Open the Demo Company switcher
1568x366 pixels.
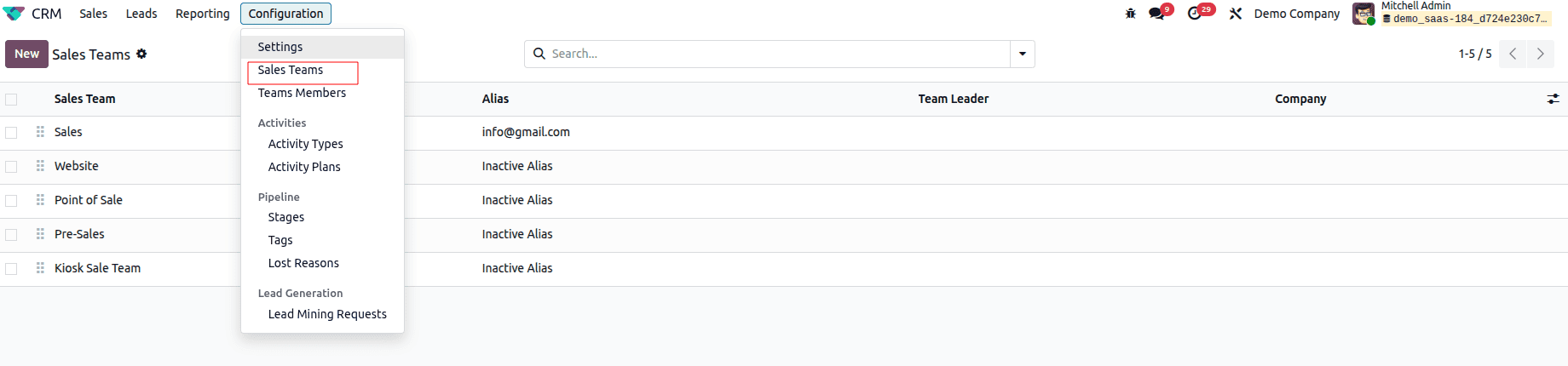(x=1296, y=14)
